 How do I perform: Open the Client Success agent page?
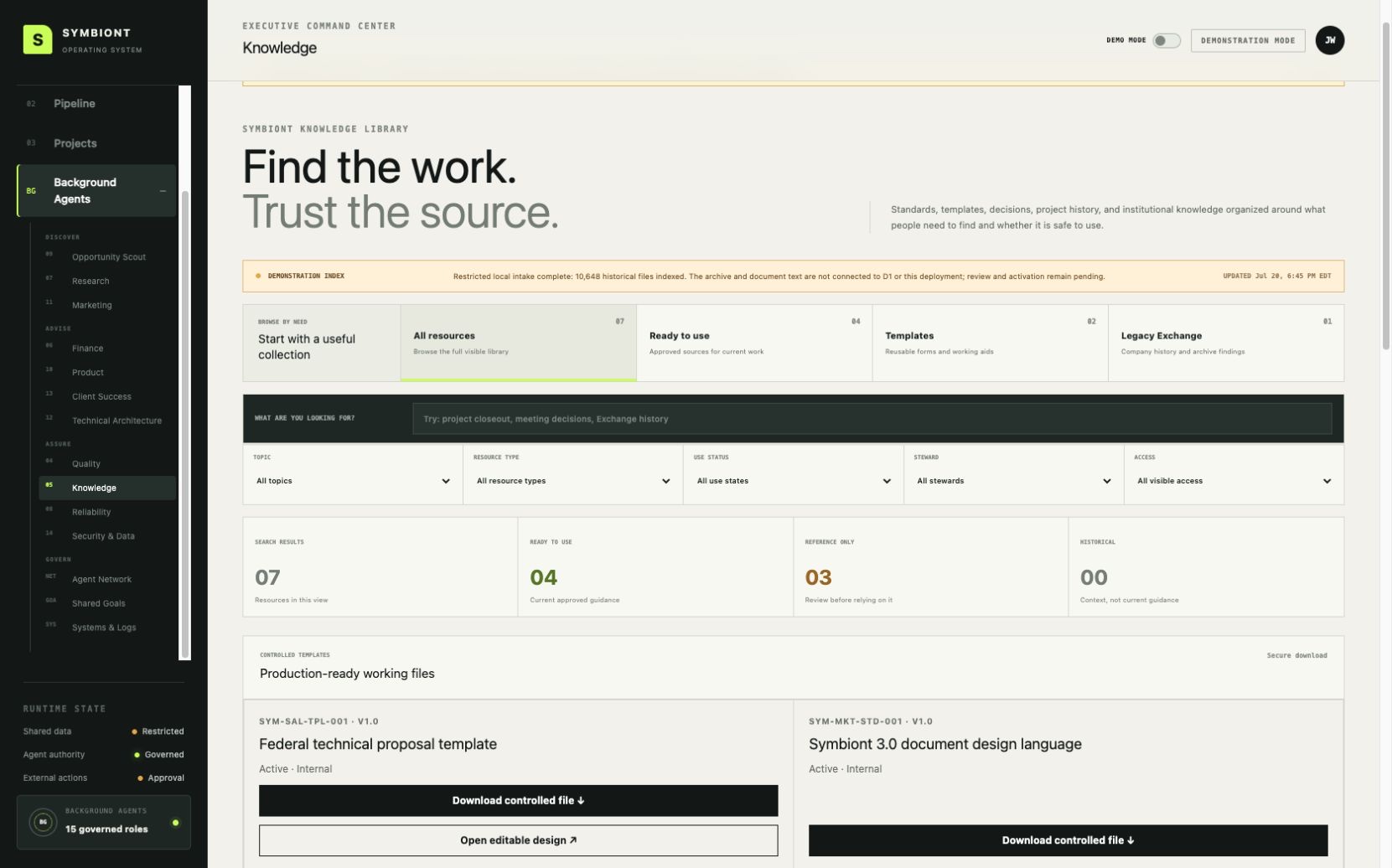pyautogui.click(x=107, y=397)
